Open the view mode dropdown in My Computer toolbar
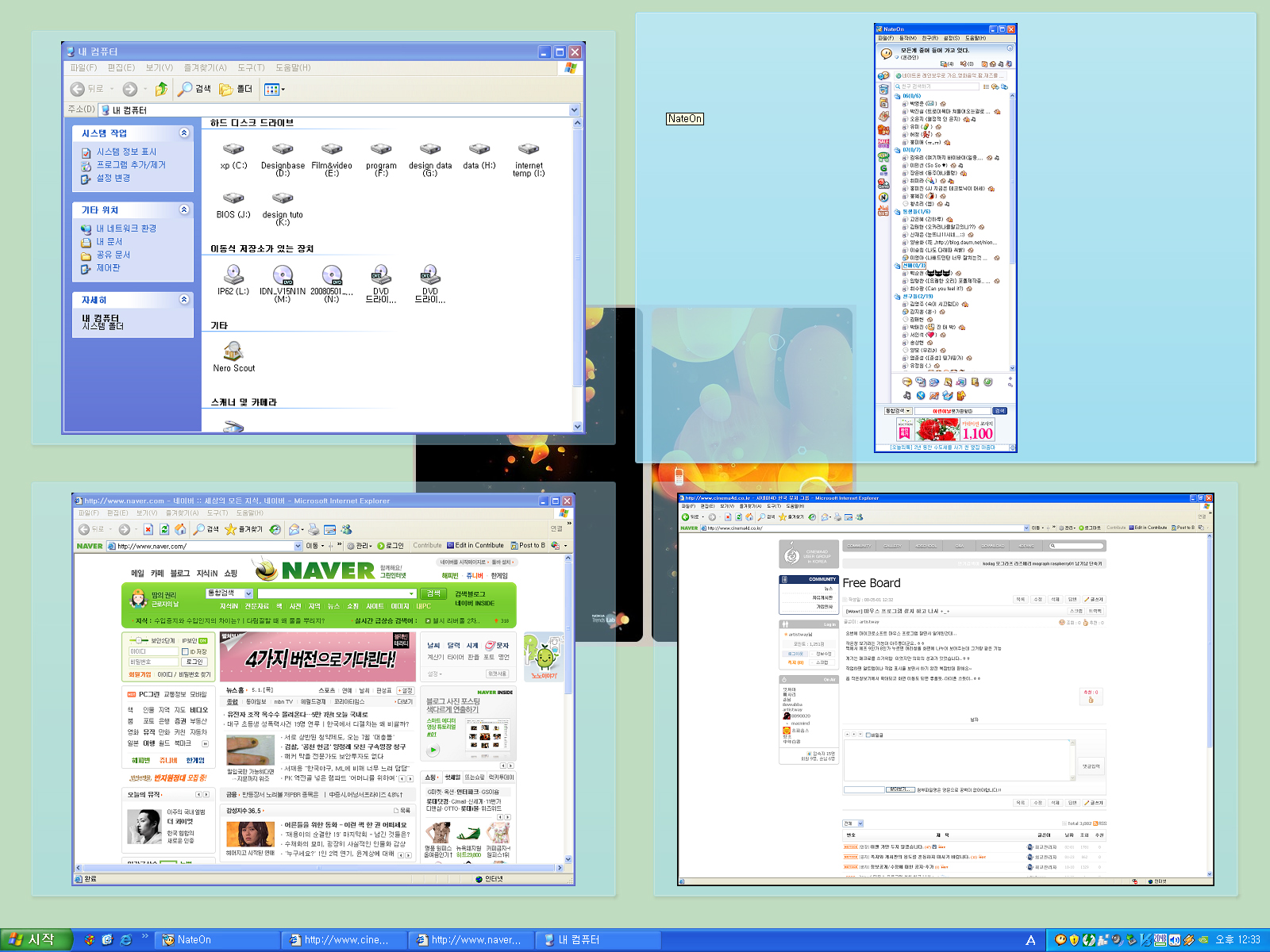Image resolution: width=1270 pixels, height=952 pixels. pos(275,89)
